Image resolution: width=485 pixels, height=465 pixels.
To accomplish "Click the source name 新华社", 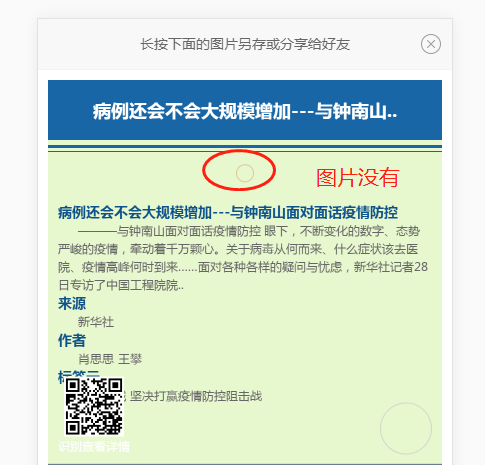I will (x=96, y=322).
